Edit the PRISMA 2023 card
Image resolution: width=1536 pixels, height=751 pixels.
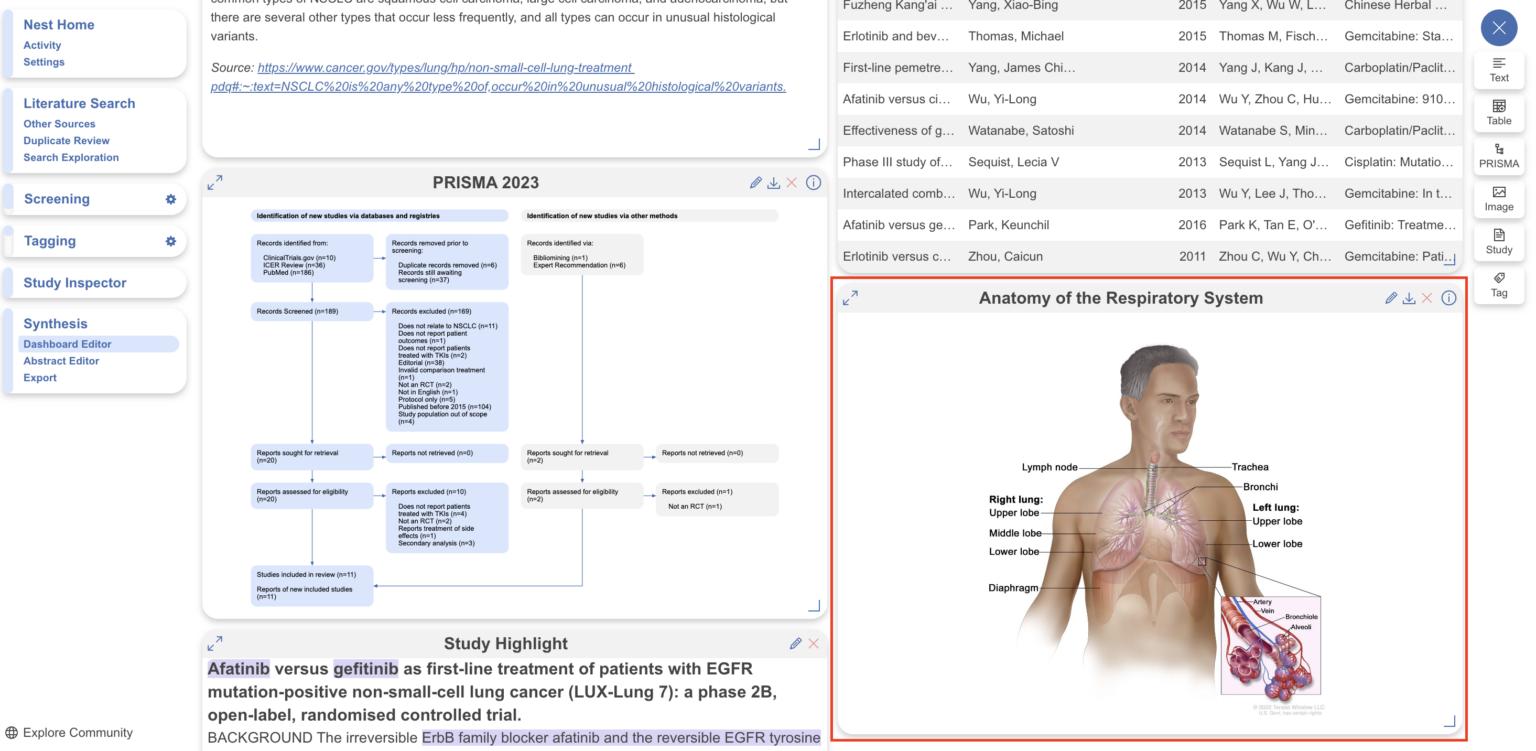pos(756,183)
